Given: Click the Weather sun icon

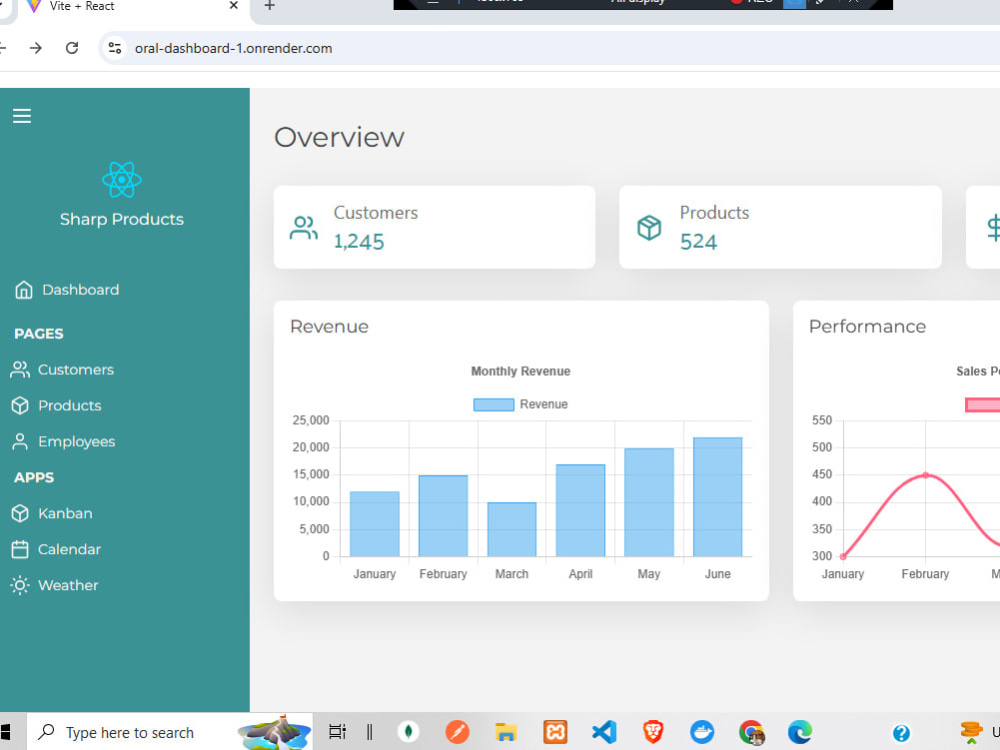Looking at the screenshot, I should (x=20, y=585).
